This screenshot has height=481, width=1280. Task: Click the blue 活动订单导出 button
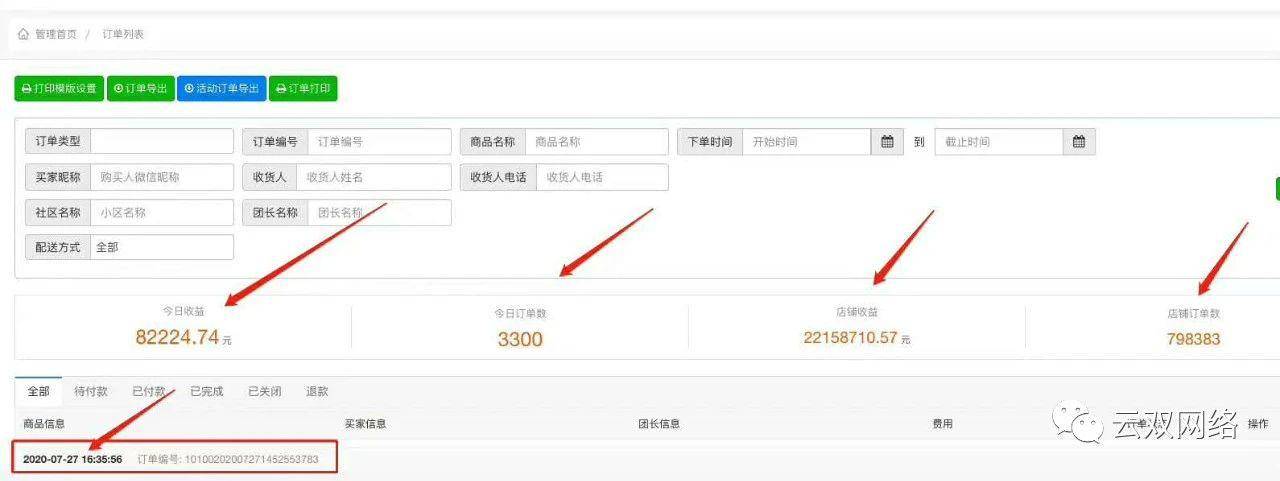coord(222,88)
